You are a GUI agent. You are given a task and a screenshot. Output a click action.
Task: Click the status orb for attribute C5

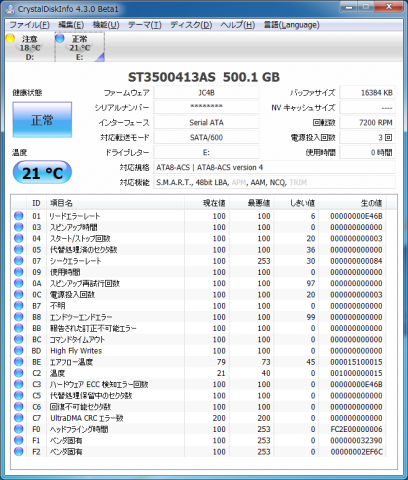(19, 395)
